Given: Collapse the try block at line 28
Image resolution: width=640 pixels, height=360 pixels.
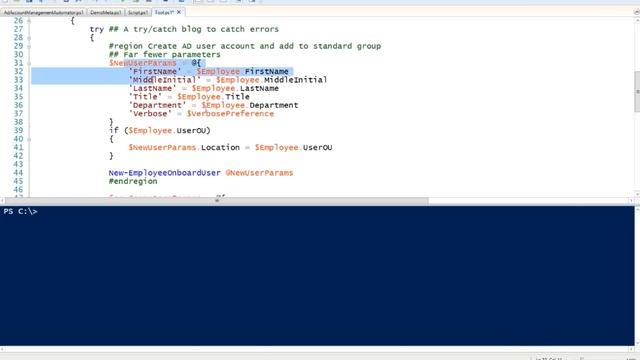Looking at the screenshot, I should tap(29, 38).
